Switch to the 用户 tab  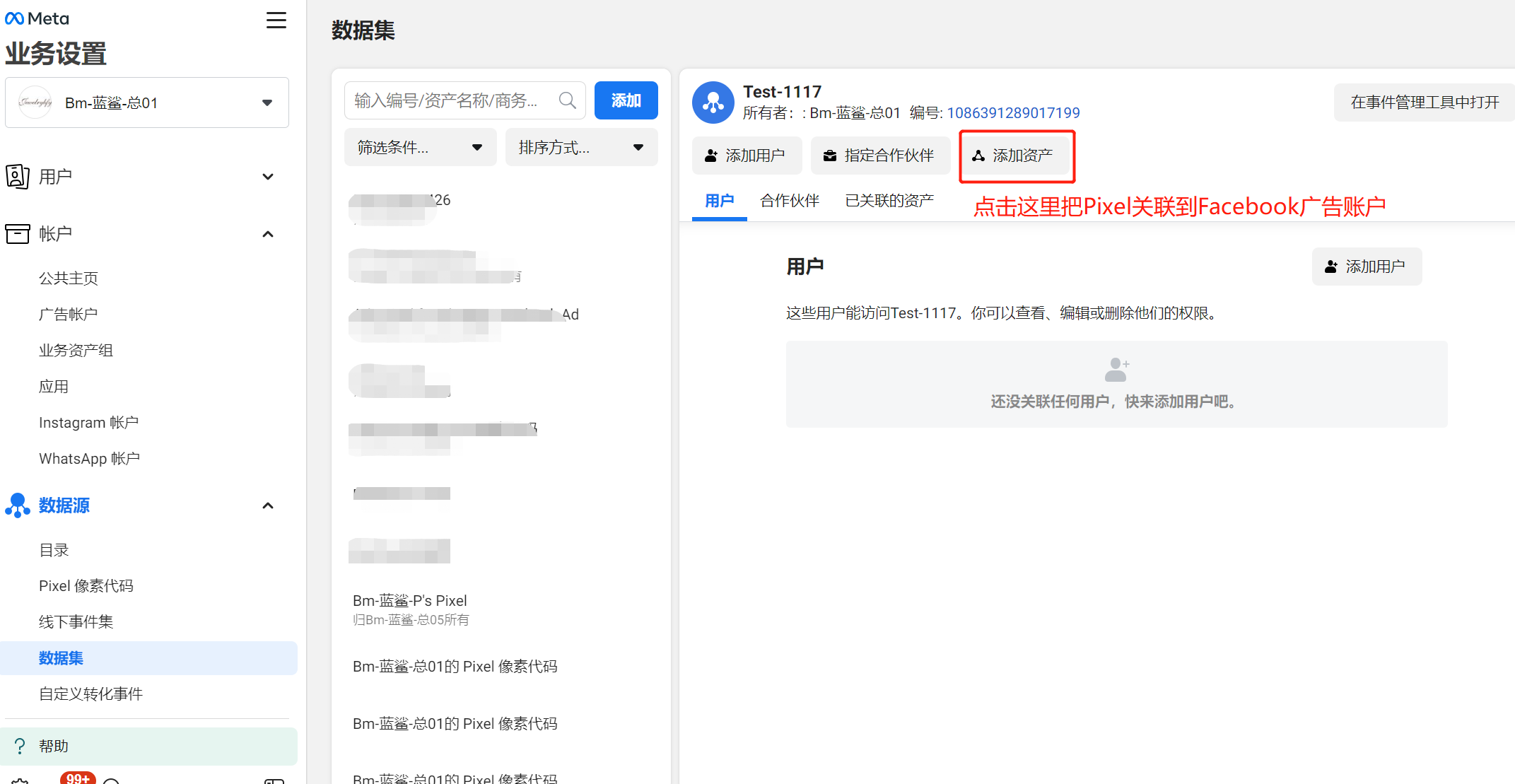(719, 201)
